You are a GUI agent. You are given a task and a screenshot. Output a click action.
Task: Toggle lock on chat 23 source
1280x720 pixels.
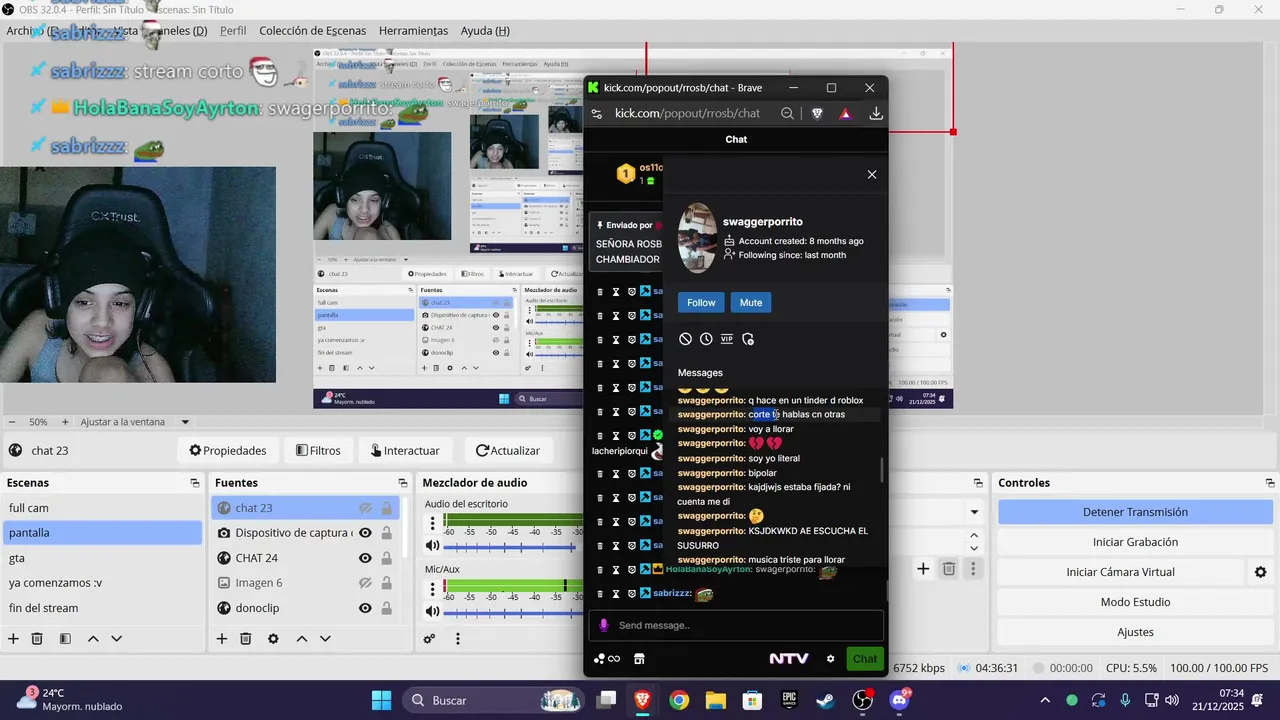click(x=386, y=508)
